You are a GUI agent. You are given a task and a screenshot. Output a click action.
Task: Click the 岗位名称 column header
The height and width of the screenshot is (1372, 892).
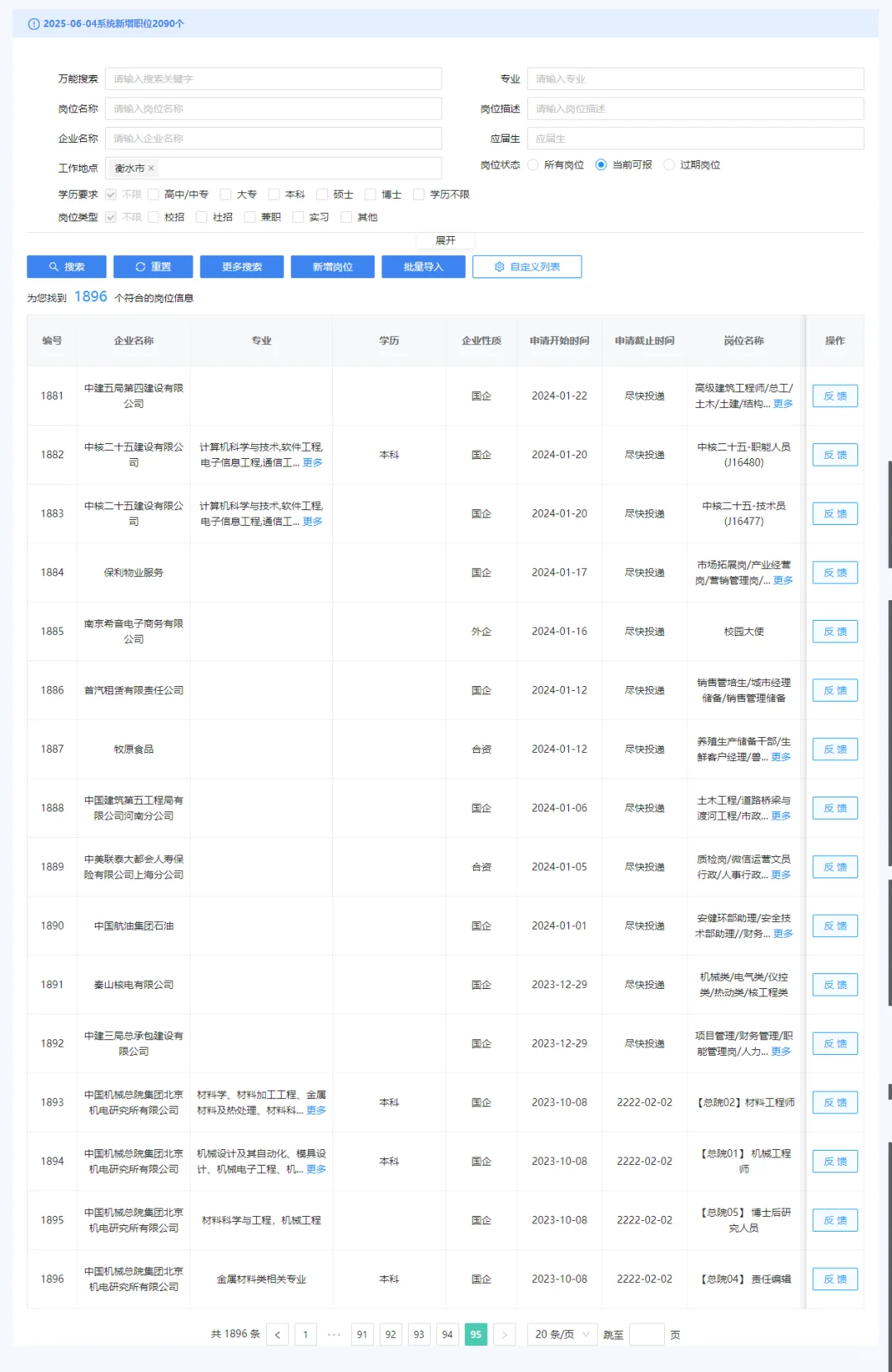[743, 341]
